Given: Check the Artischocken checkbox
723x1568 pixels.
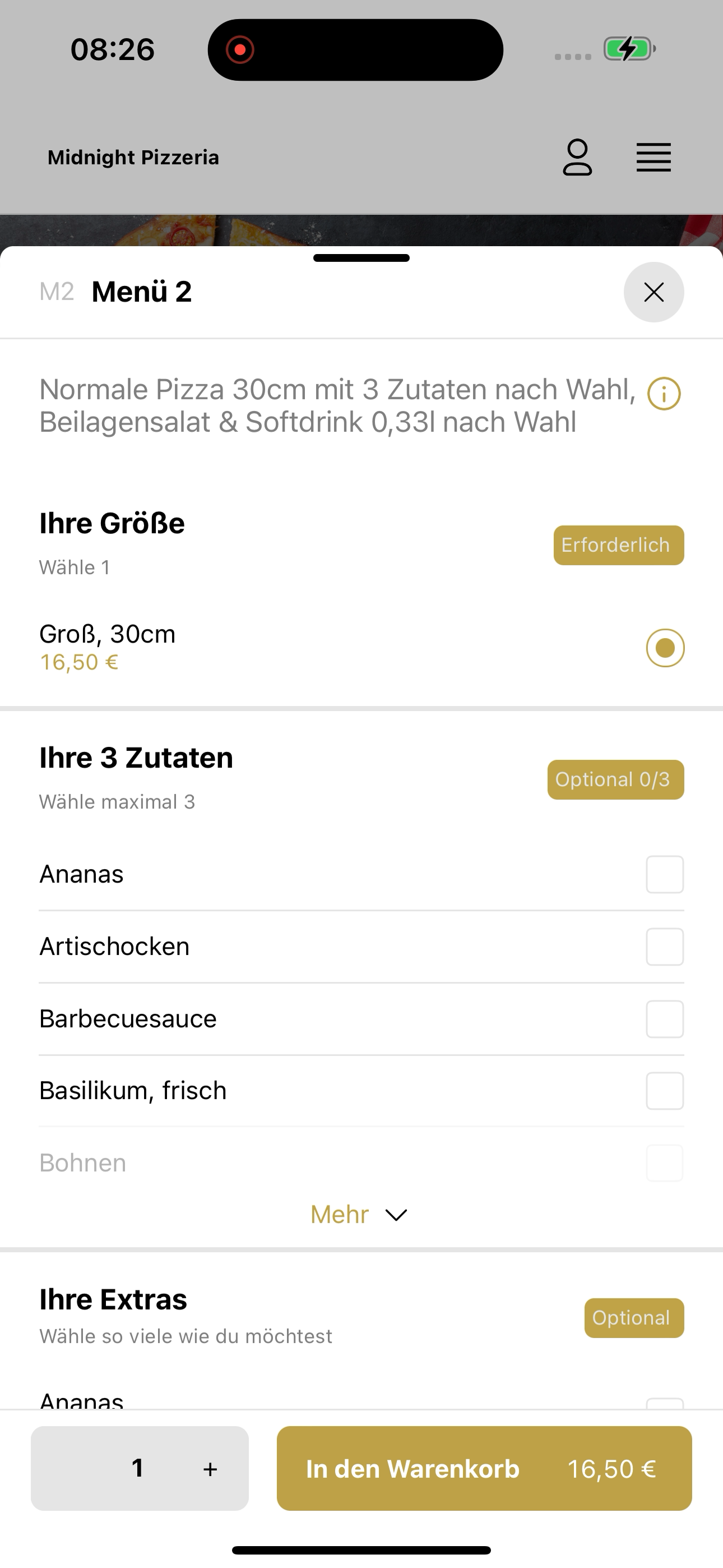Looking at the screenshot, I should [665, 947].
